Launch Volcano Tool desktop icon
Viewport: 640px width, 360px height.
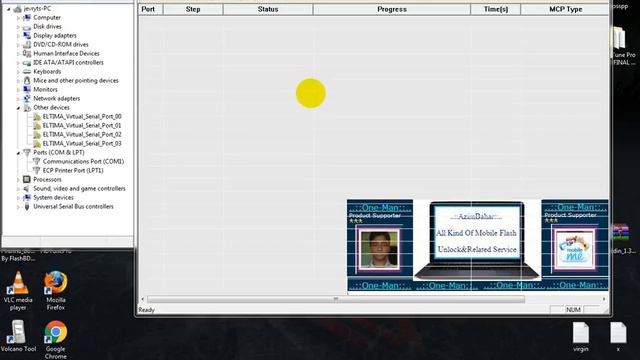tap(18, 336)
